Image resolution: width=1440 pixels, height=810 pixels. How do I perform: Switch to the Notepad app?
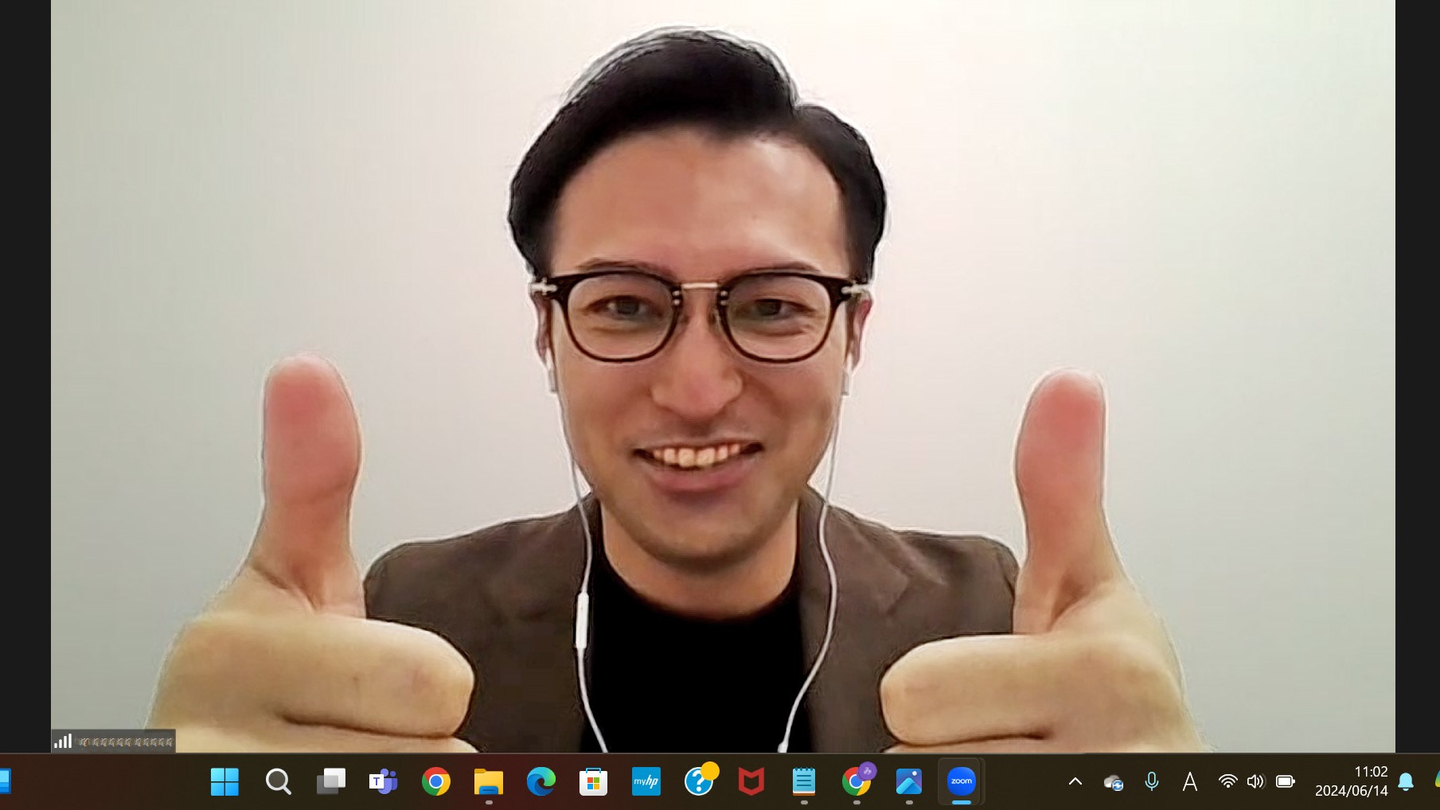coord(804,781)
